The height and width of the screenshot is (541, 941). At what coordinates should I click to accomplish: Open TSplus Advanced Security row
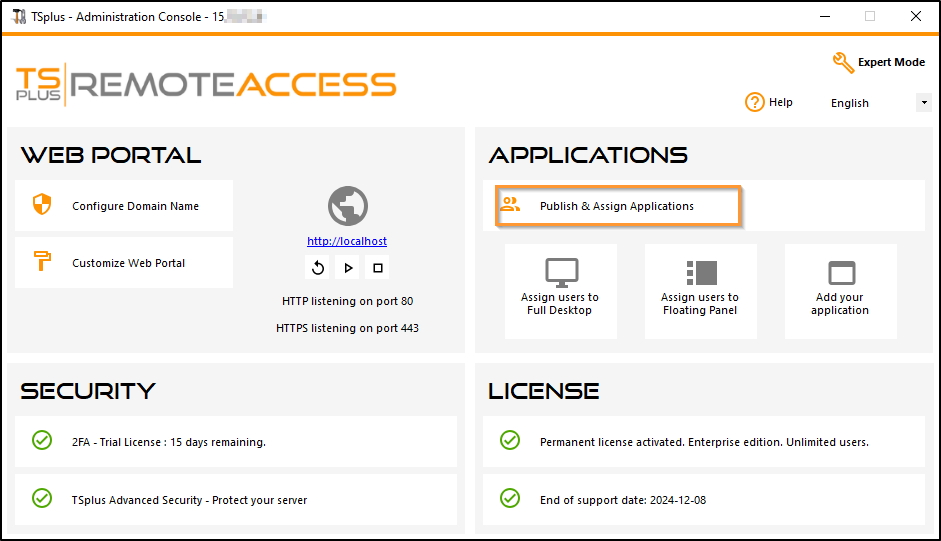pos(236,499)
